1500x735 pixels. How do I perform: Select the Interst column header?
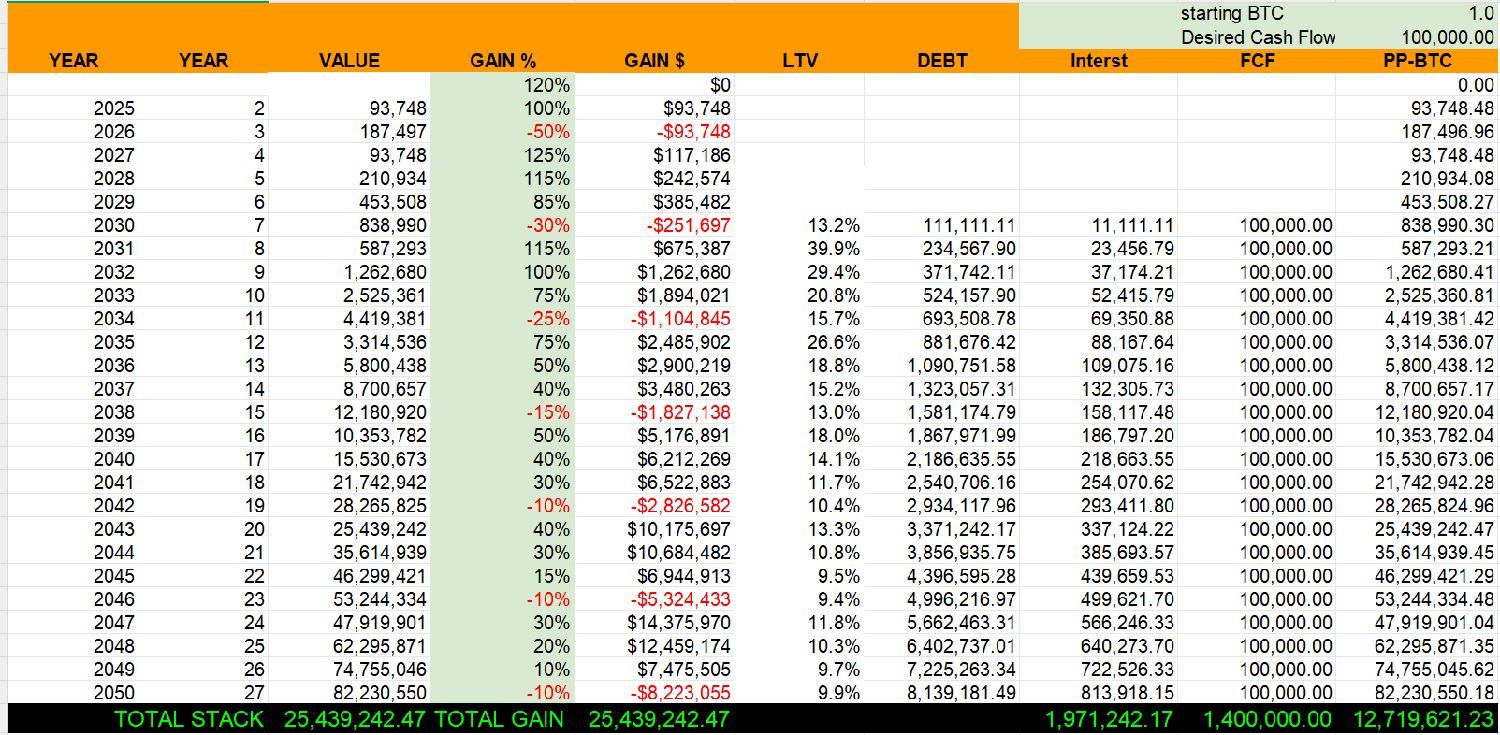tap(1098, 61)
